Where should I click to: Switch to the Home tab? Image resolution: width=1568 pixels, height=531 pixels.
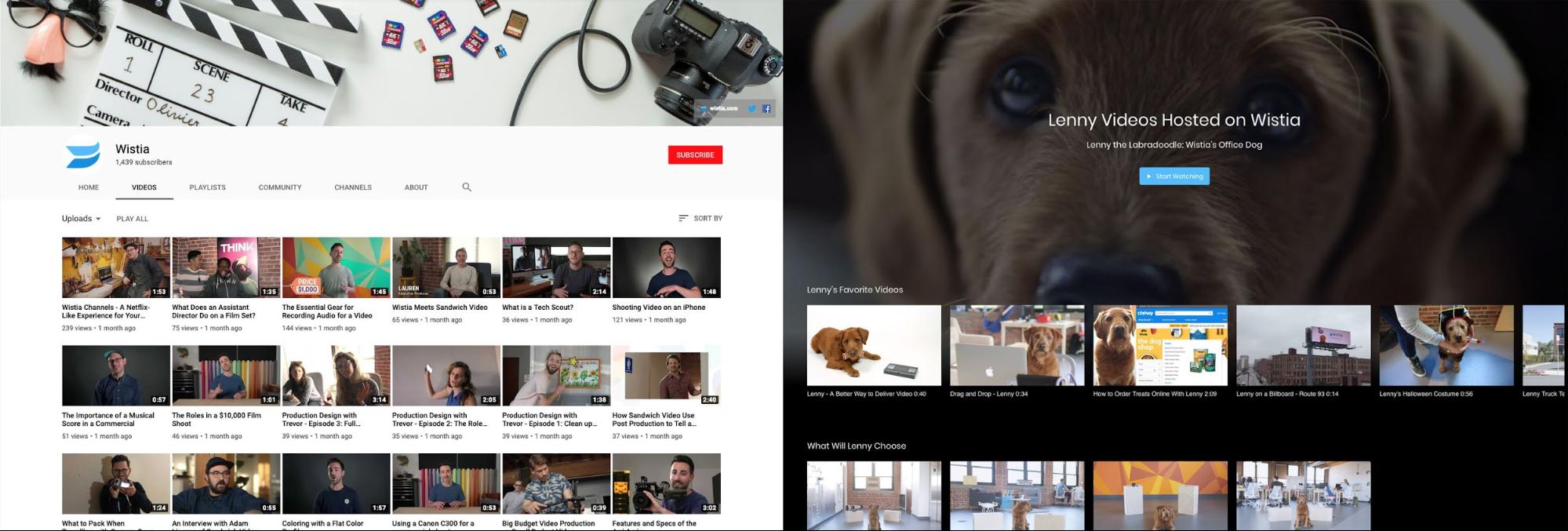click(x=89, y=187)
